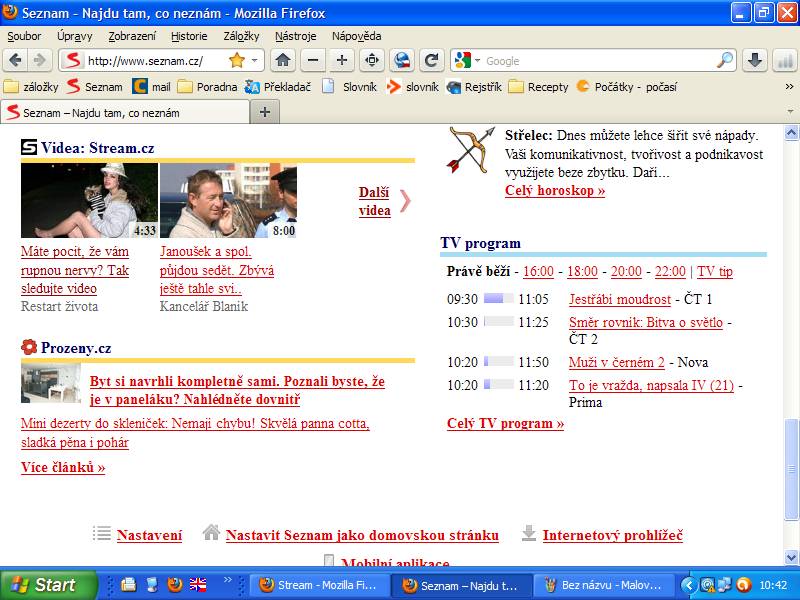Open the Rejstřík bookmark
Screen dimensions: 800x600
474,87
